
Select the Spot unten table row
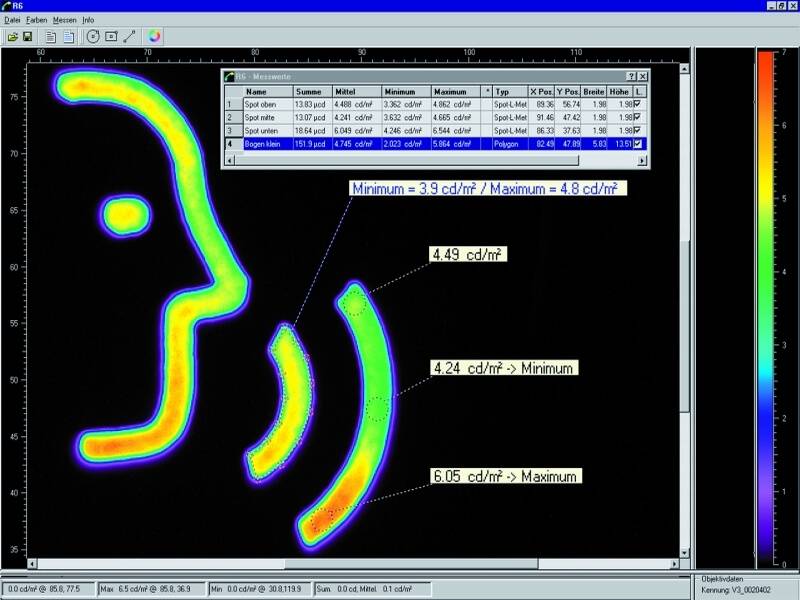pos(260,130)
